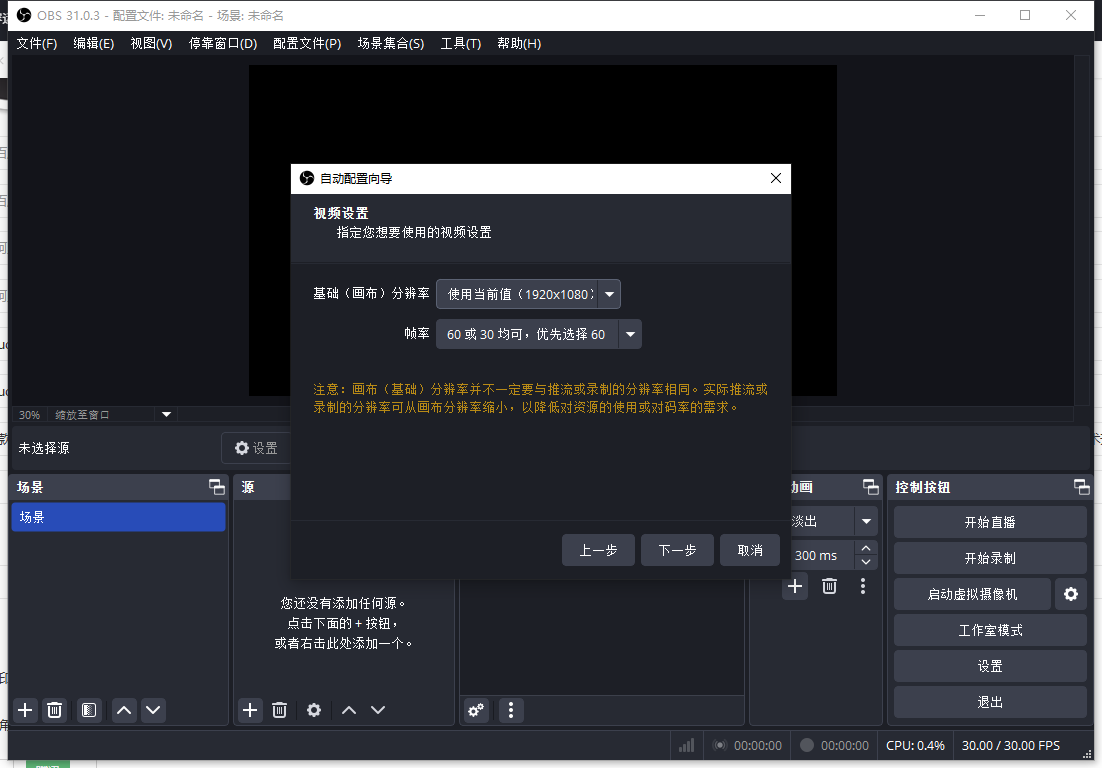Remove source using the trash icon
Viewport: 1102px width, 768px height.
click(x=281, y=710)
